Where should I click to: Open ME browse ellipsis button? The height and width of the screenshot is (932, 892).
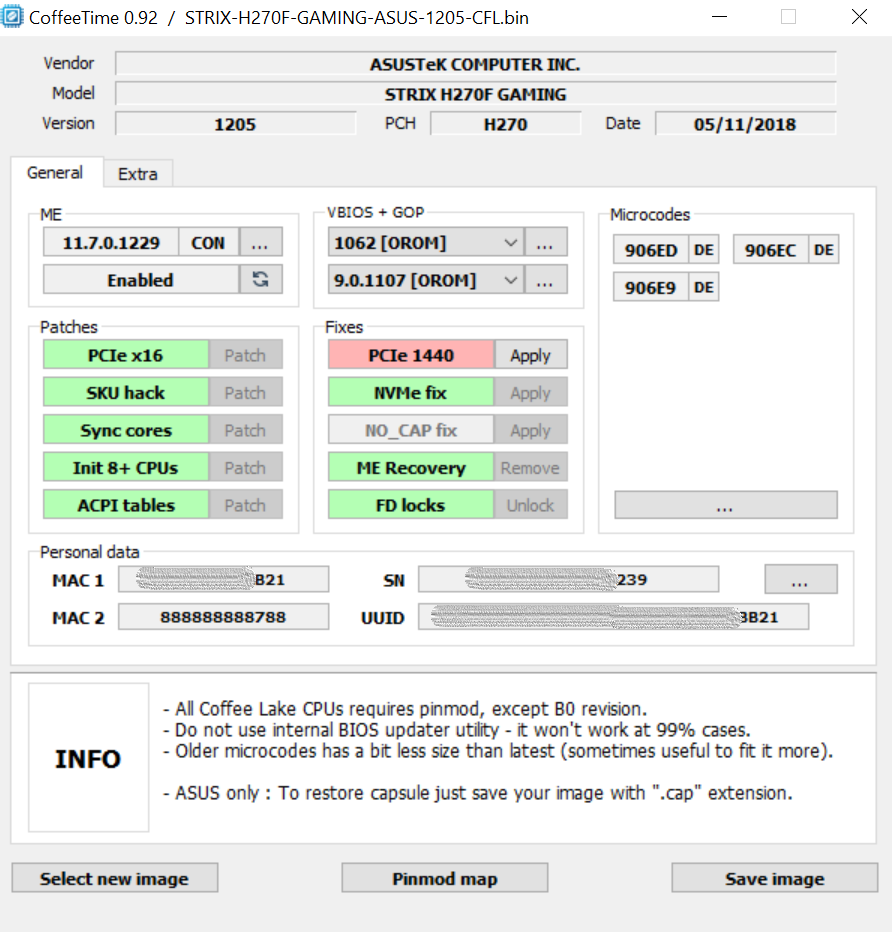[x=260, y=243]
